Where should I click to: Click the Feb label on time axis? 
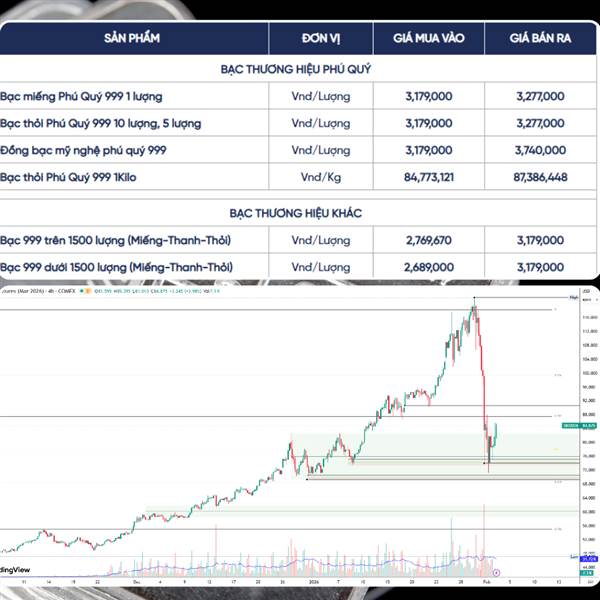[x=486, y=582]
